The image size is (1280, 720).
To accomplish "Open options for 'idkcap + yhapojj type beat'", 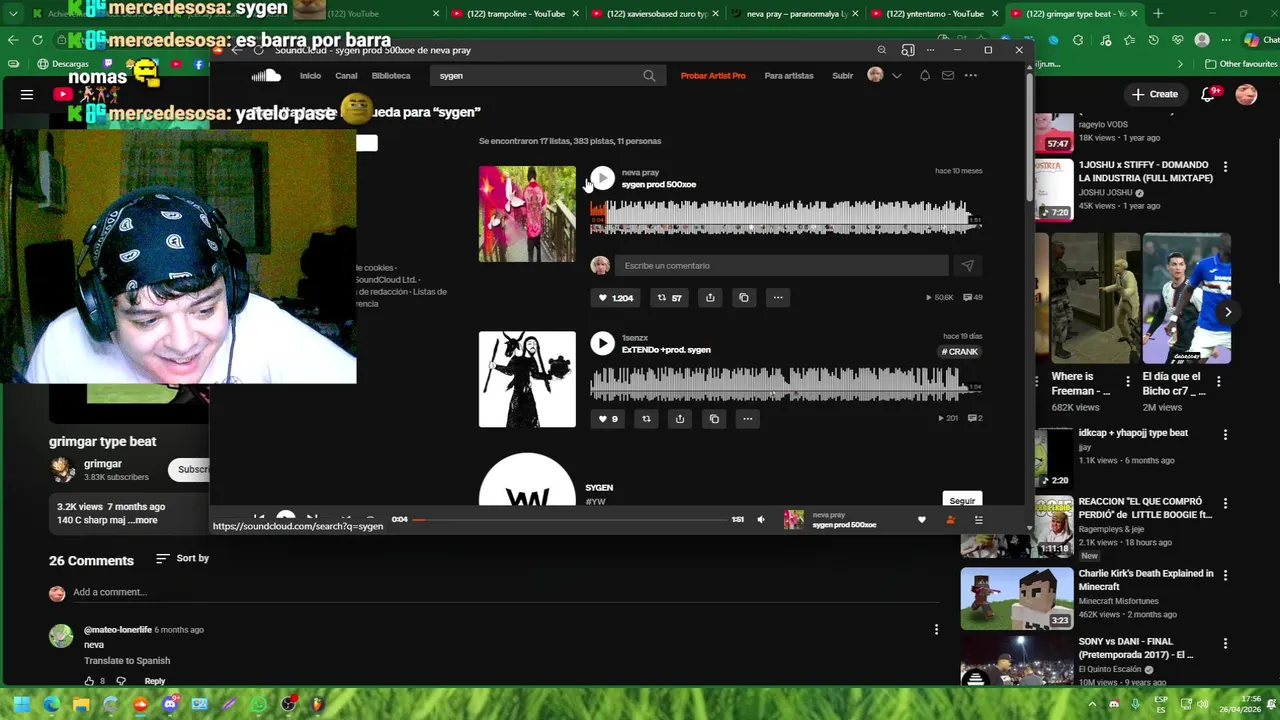I will (1225, 435).
